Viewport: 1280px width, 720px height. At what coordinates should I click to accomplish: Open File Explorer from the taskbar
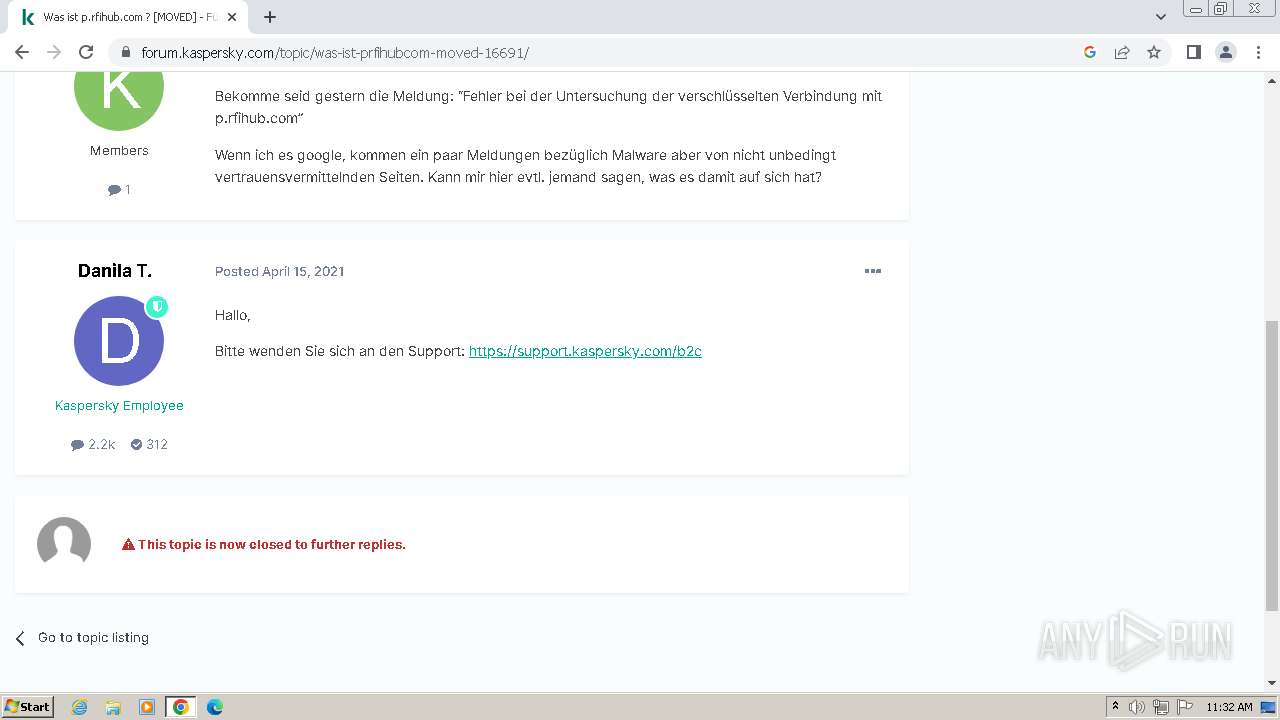click(113, 707)
